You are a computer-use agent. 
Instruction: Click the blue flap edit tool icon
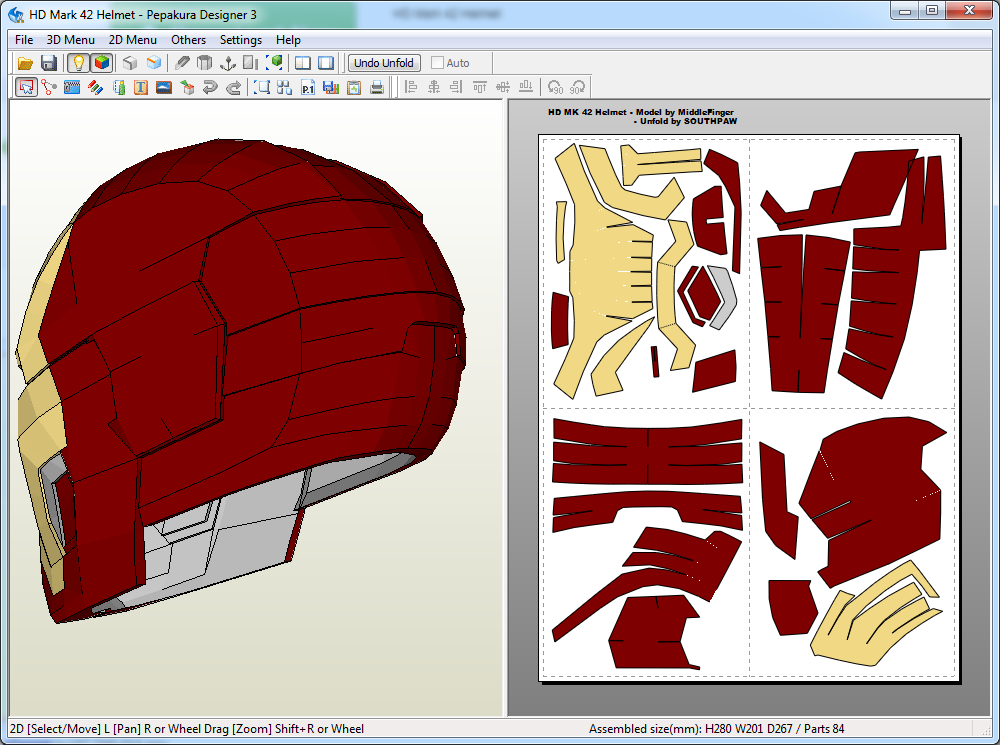[x=72, y=87]
